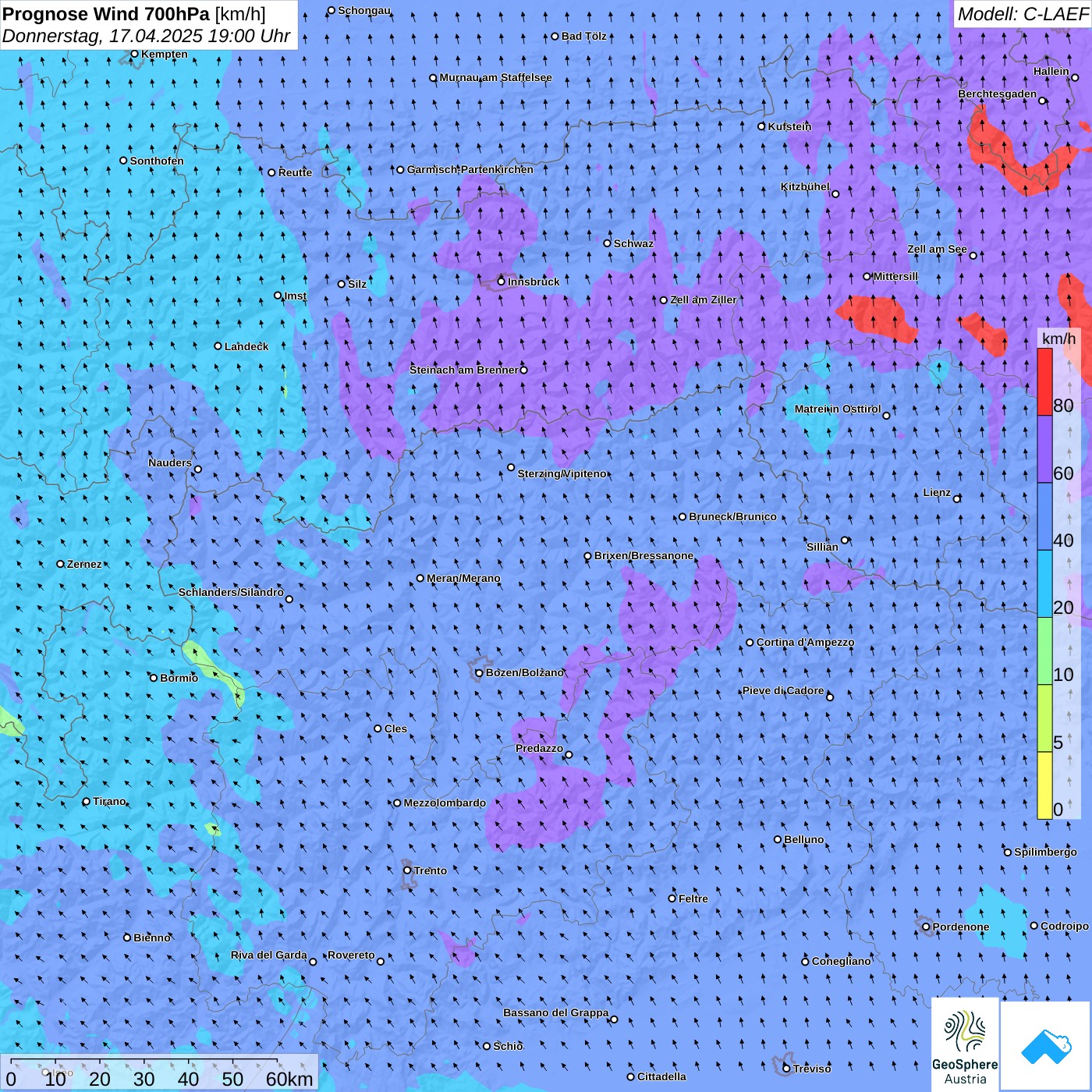The width and height of the screenshot is (1092, 1092).
Task: Click the Sonthofen town label
Action: tap(157, 161)
